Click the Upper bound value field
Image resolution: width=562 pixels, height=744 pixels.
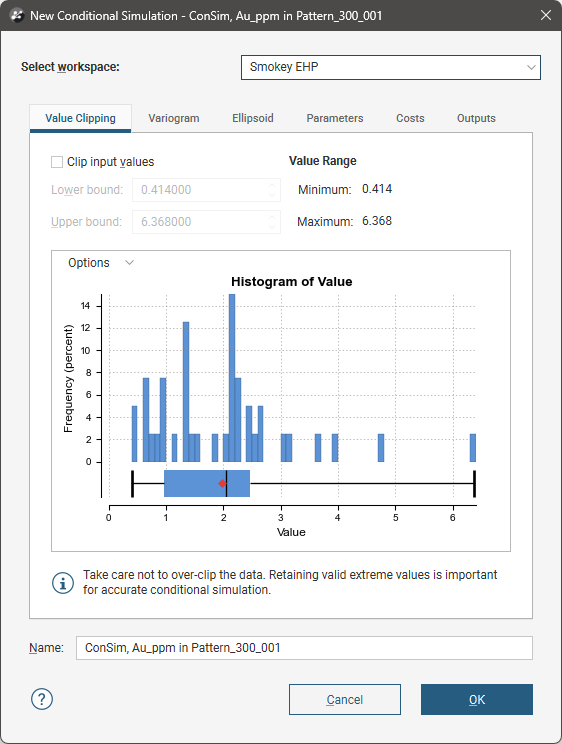tap(206, 222)
